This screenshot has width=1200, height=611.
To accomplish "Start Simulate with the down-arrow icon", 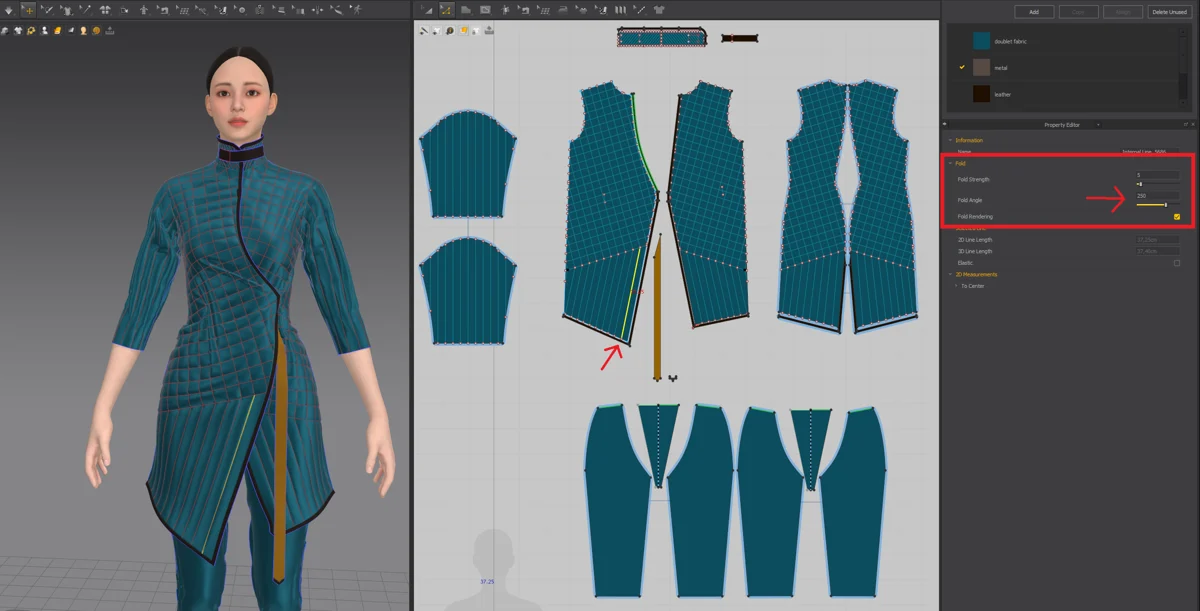I will (x=8, y=10).
